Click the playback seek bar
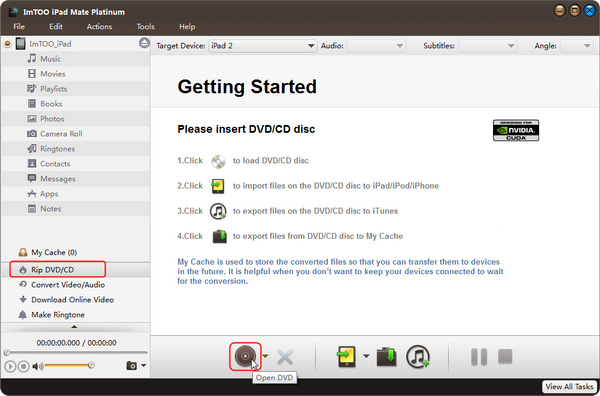 75,352
